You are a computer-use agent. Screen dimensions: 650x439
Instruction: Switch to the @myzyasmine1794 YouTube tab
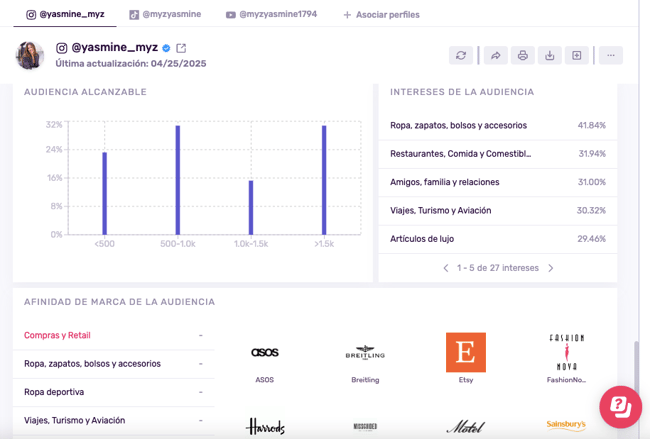click(271, 15)
